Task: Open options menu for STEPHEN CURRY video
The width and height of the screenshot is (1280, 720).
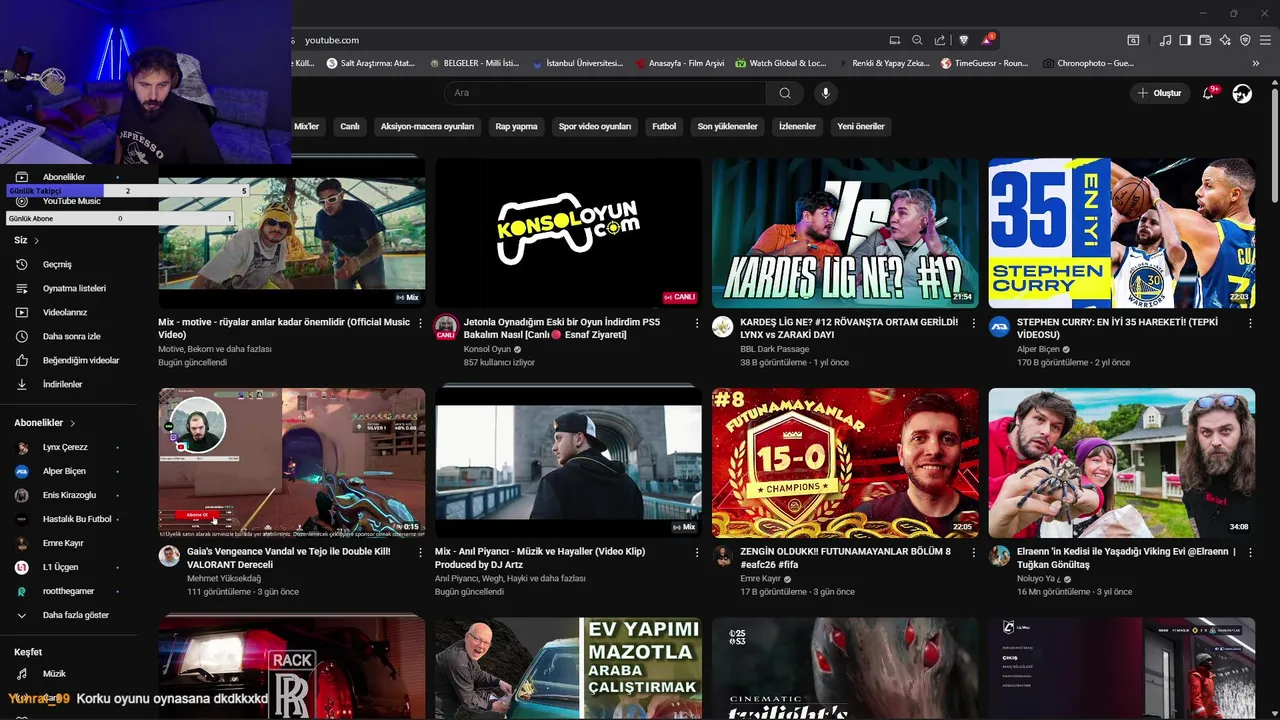Action: pos(1250,323)
